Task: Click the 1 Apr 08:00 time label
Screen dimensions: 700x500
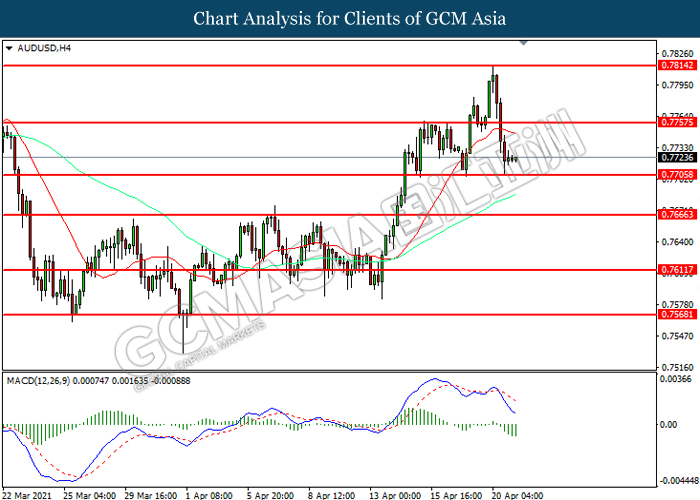Action: [209, 495]
